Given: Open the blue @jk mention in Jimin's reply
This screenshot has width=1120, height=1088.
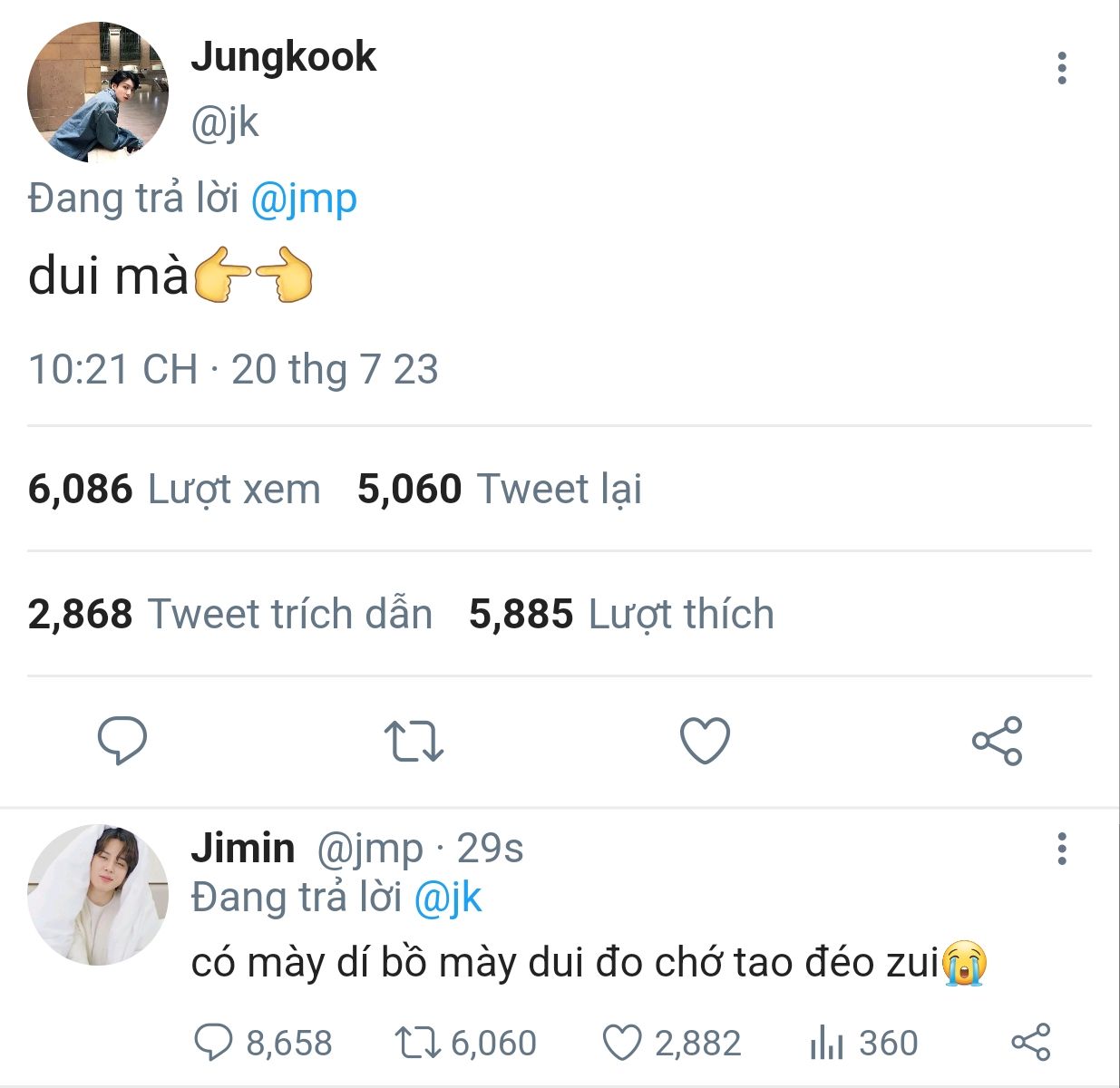Looking at the screenshot, I should click(x=447, y=898).
